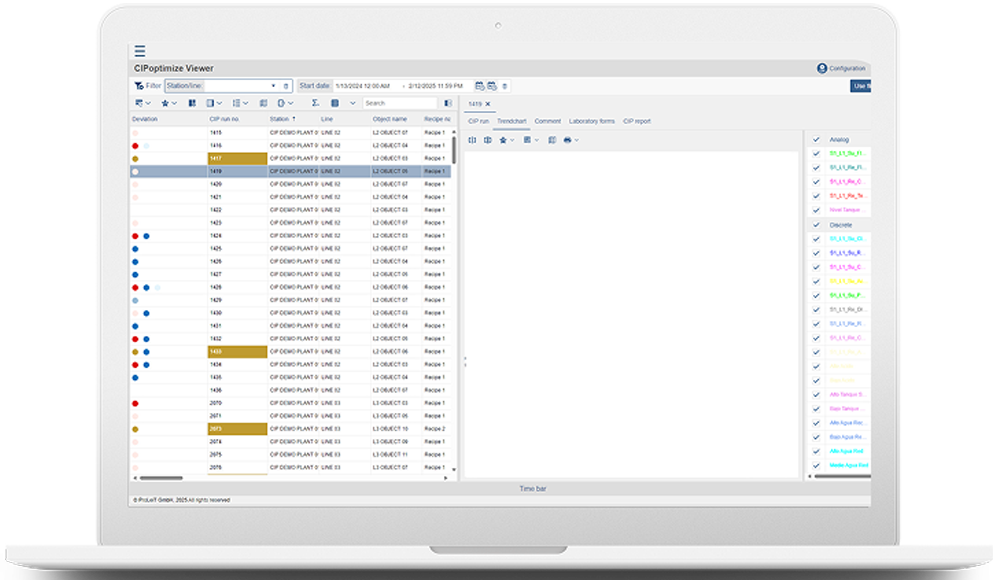This screenshot has width=1001, height=580.
Task: Click the second cursor icon in trendchart toolbar
Action: point(487,140)
